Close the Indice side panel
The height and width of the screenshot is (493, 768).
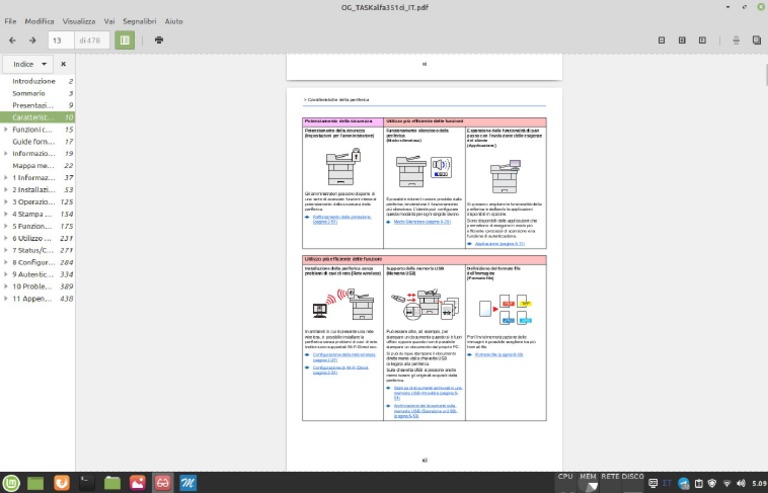coord(63,64)
